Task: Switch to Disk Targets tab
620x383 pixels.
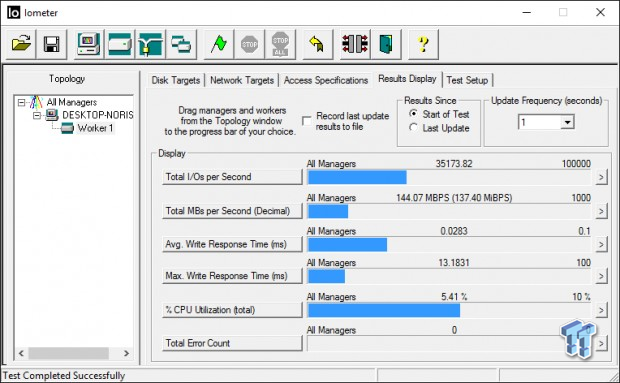Action: pyautogui.click(x=176, y=80)
